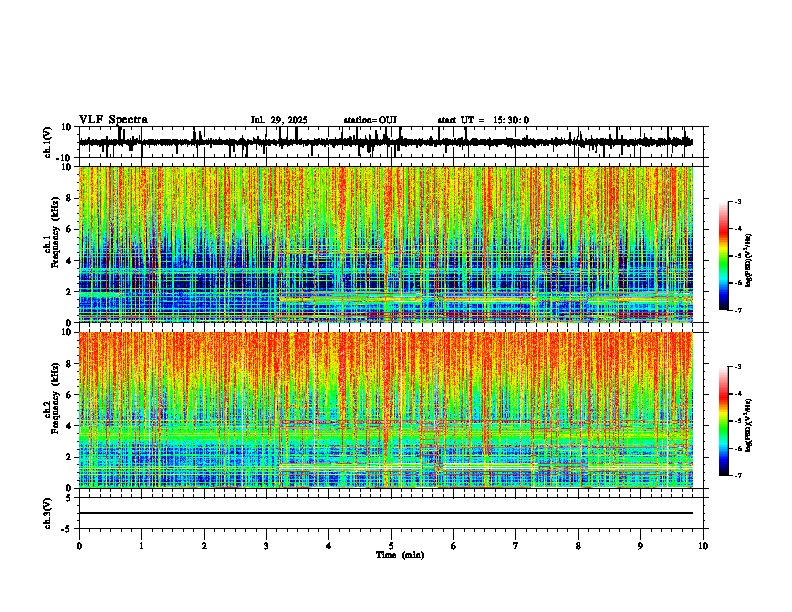Click the date text "Jul. 29, 2025"

coord(279,120)
